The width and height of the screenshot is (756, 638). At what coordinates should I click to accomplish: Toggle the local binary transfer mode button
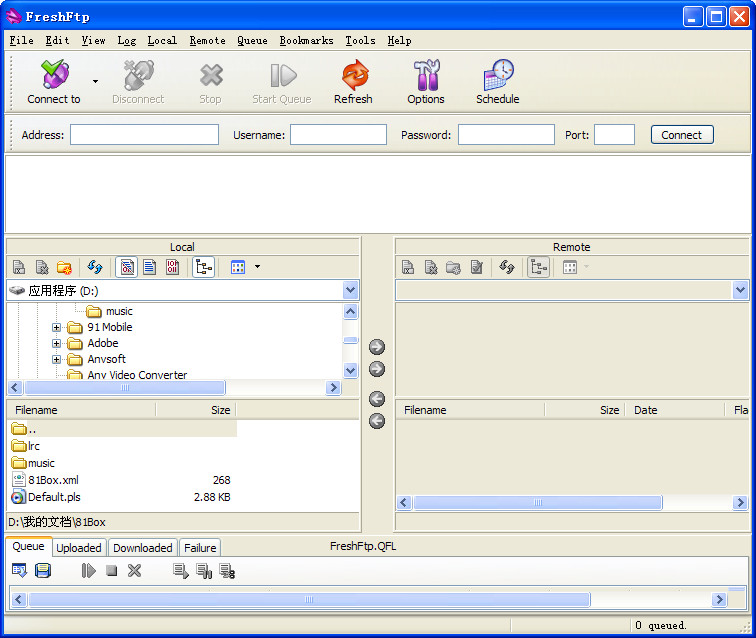[173, 267]
